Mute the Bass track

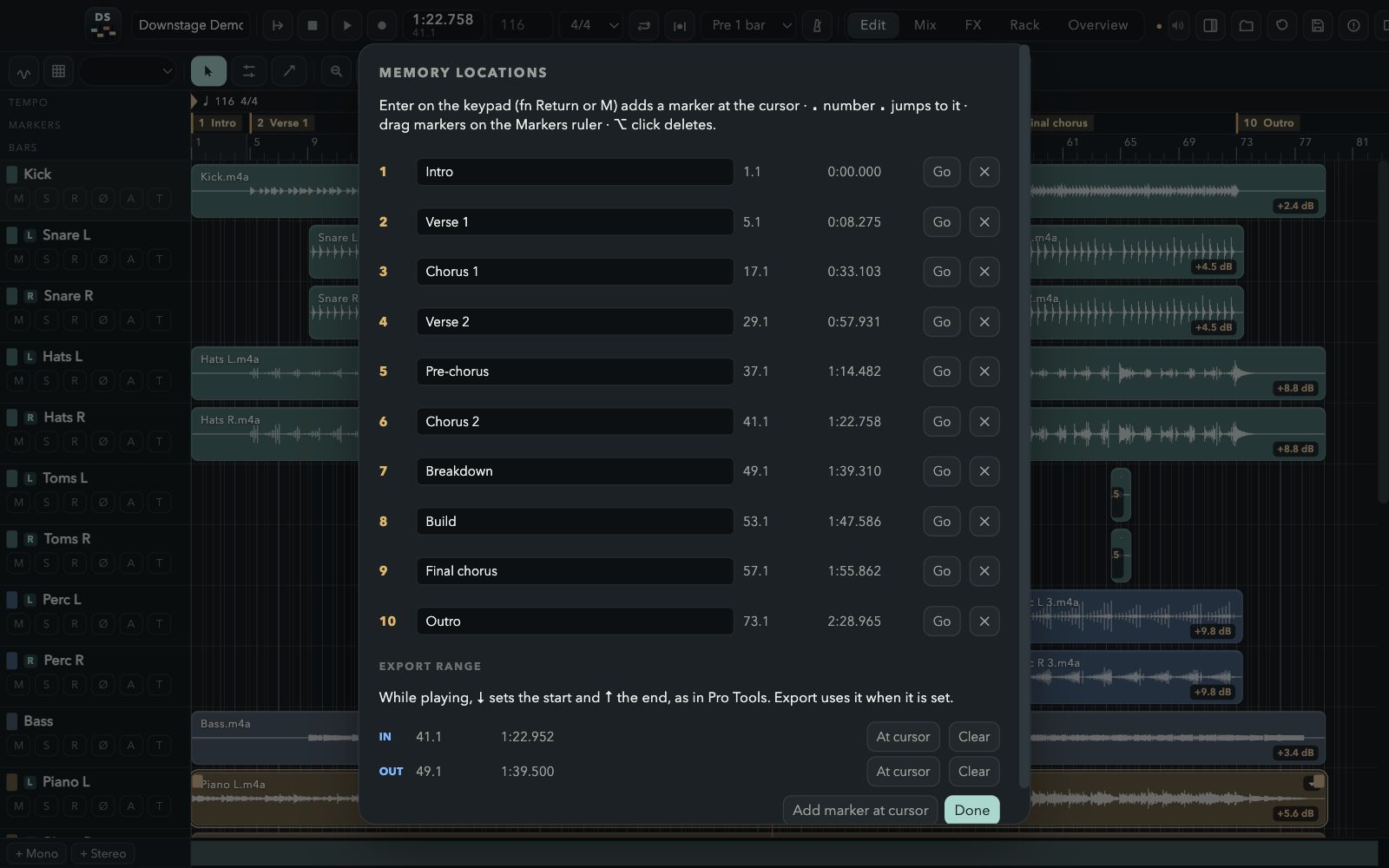coord(18,745)
